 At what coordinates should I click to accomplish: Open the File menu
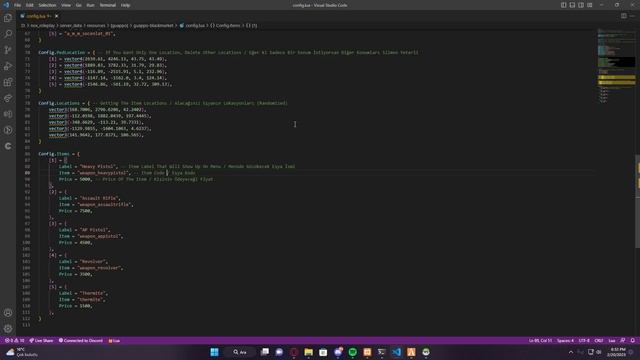tap(18, 5)
